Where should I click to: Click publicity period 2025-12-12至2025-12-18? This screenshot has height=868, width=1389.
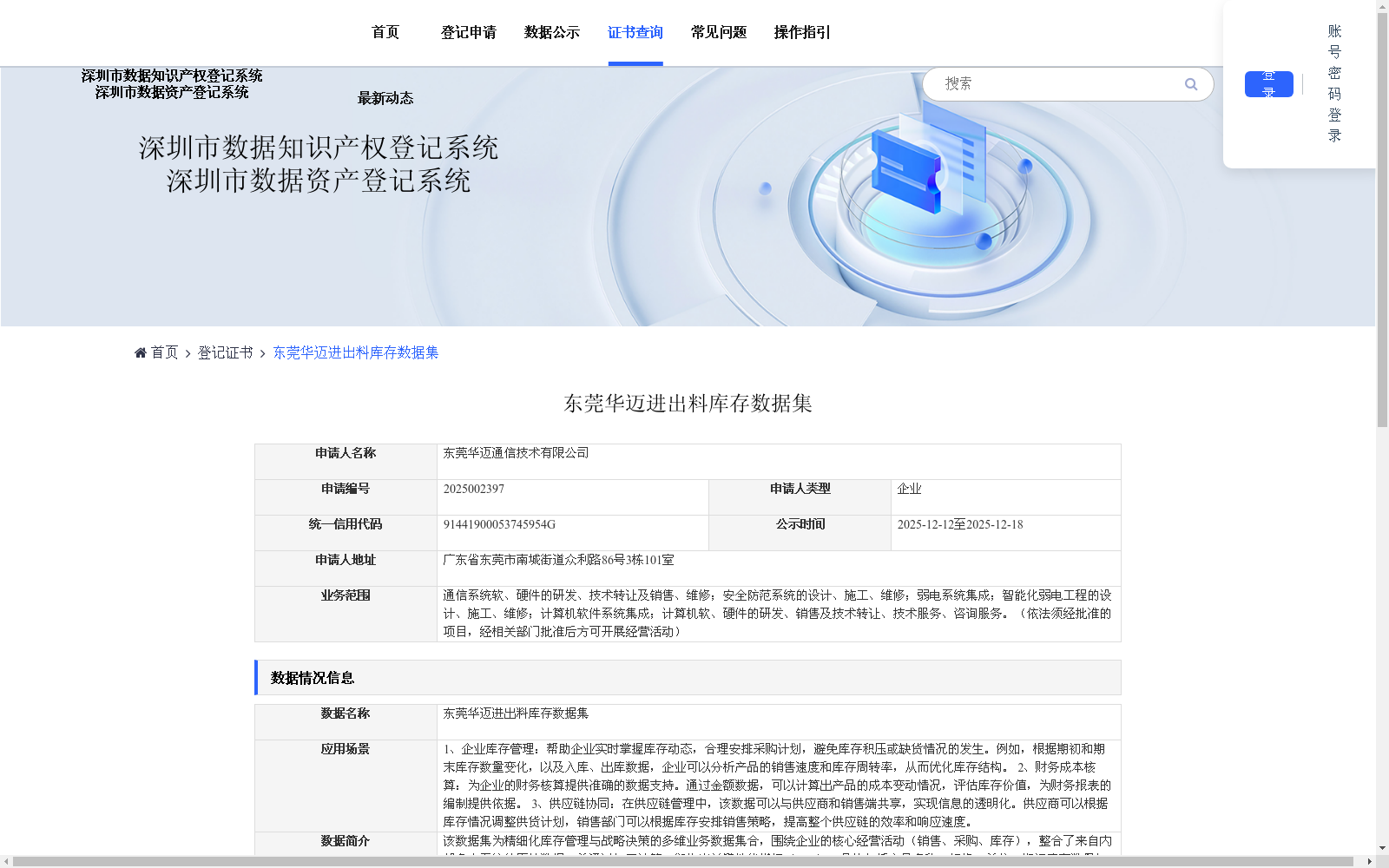pos(960,524)
